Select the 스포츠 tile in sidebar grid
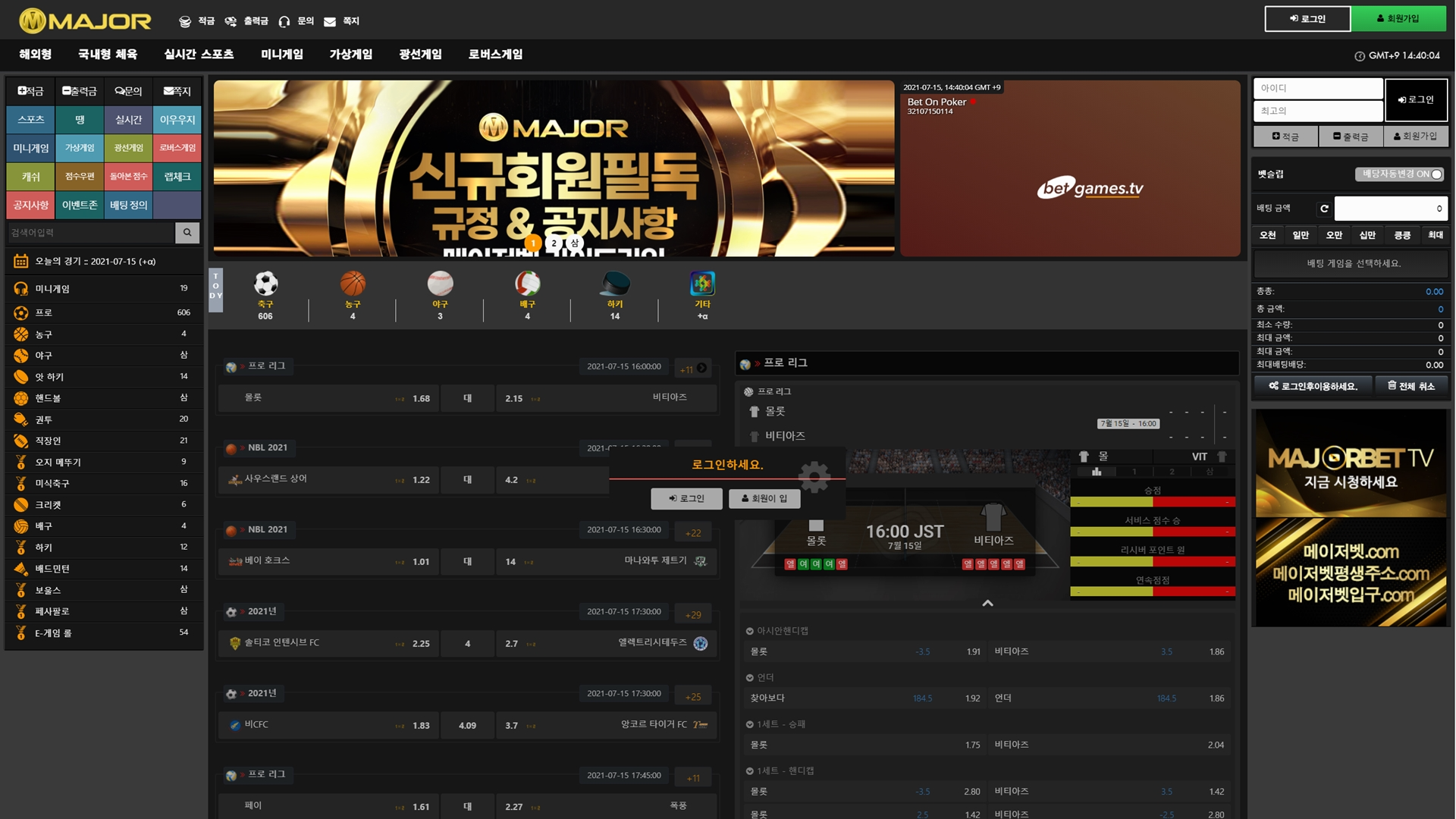The height and width of the screenshot is (819, 1456). [31, 120]
